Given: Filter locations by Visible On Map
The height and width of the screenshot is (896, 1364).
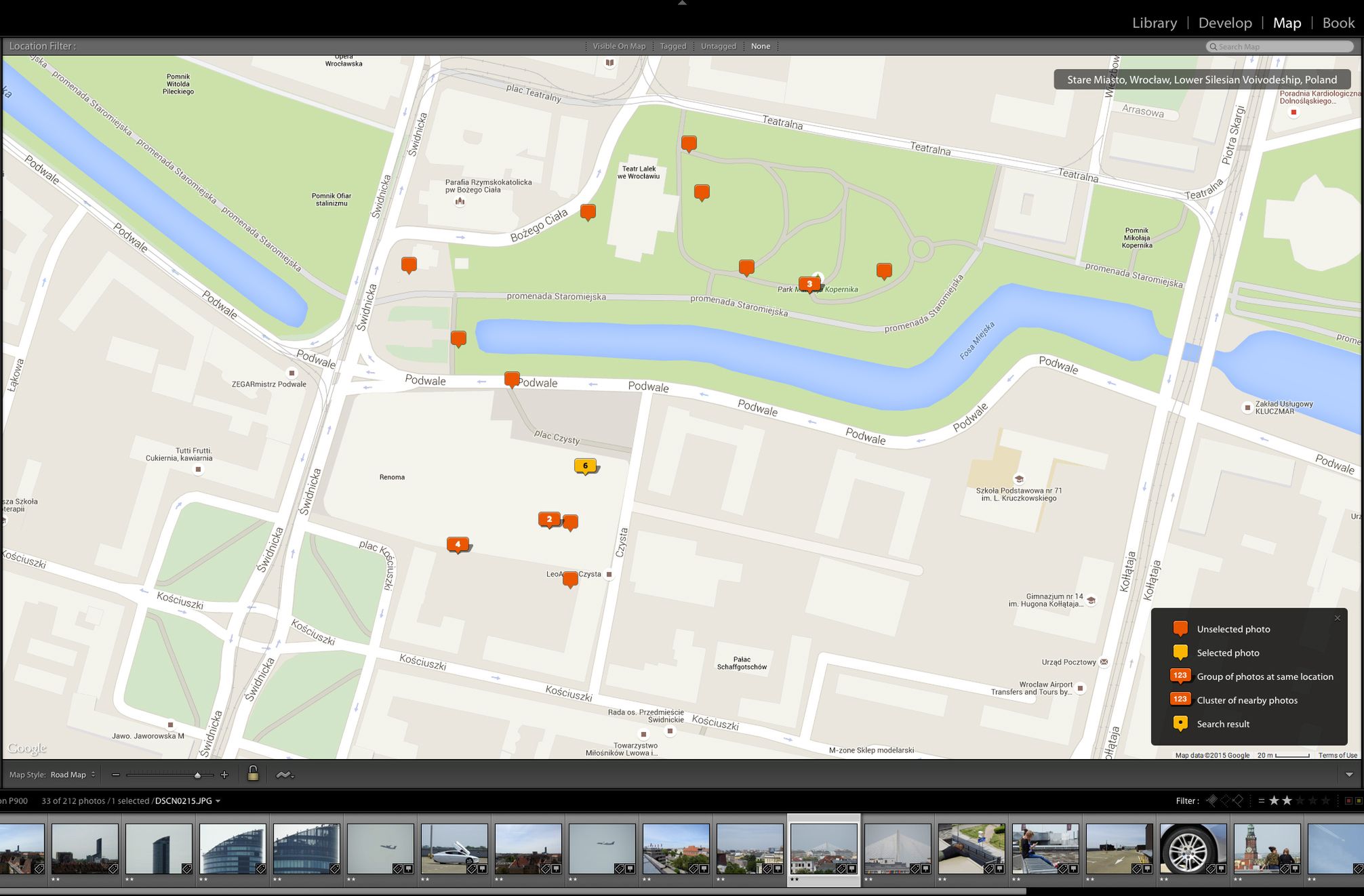Looking at the screenshot, I should click(619, 46).
